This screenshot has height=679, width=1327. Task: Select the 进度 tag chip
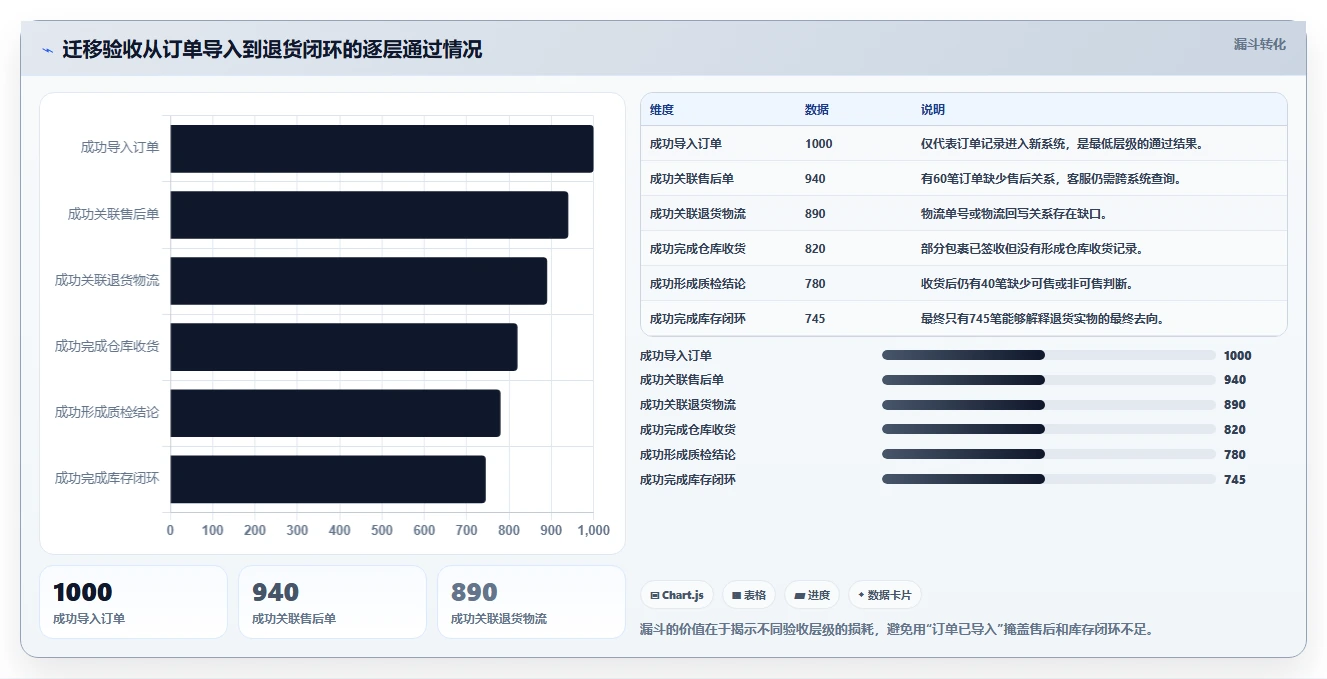(x=812, y=595)
